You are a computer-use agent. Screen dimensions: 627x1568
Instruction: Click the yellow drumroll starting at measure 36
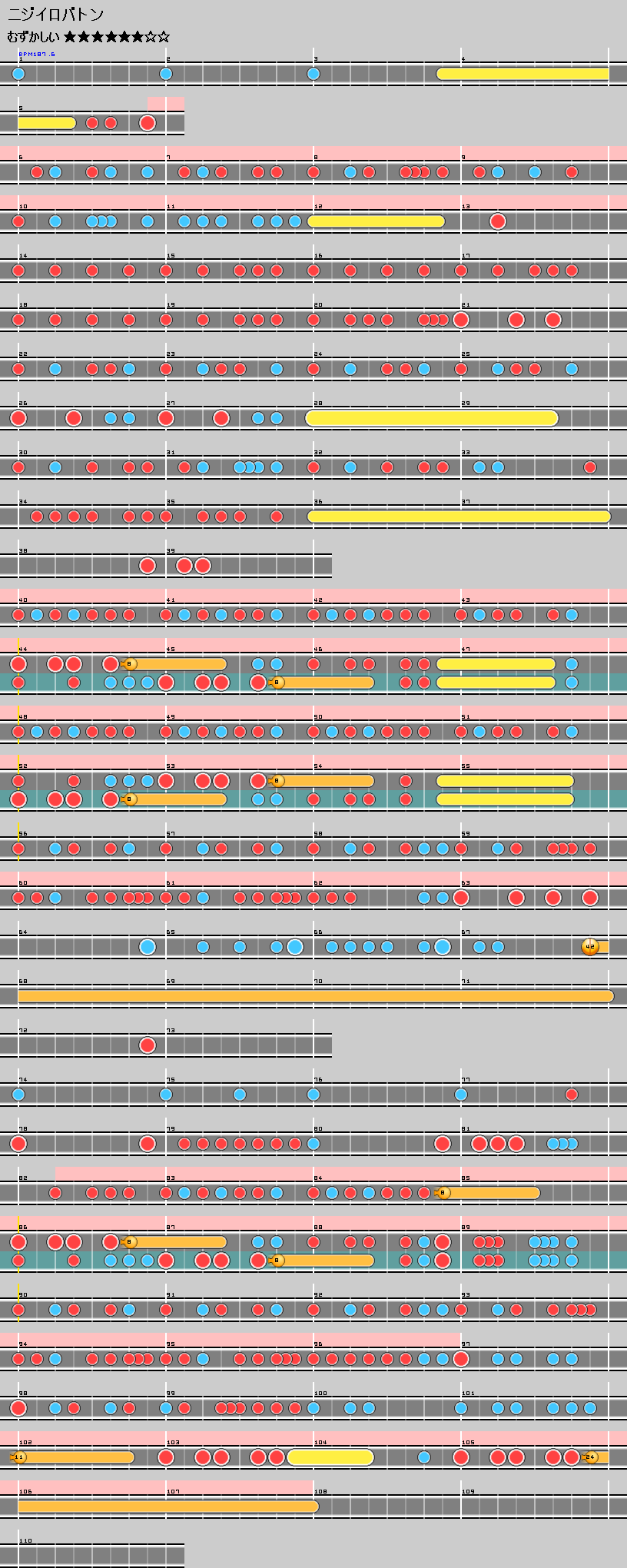point(459,517)
